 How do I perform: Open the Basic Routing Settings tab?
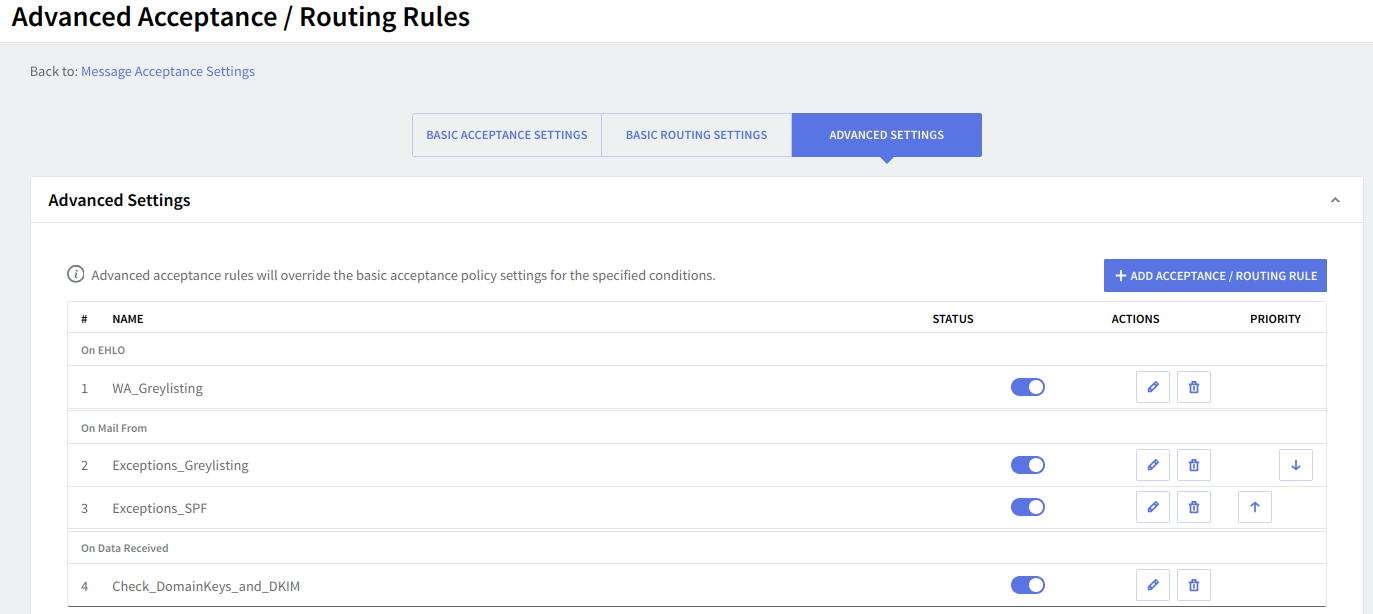click(696, 135)
